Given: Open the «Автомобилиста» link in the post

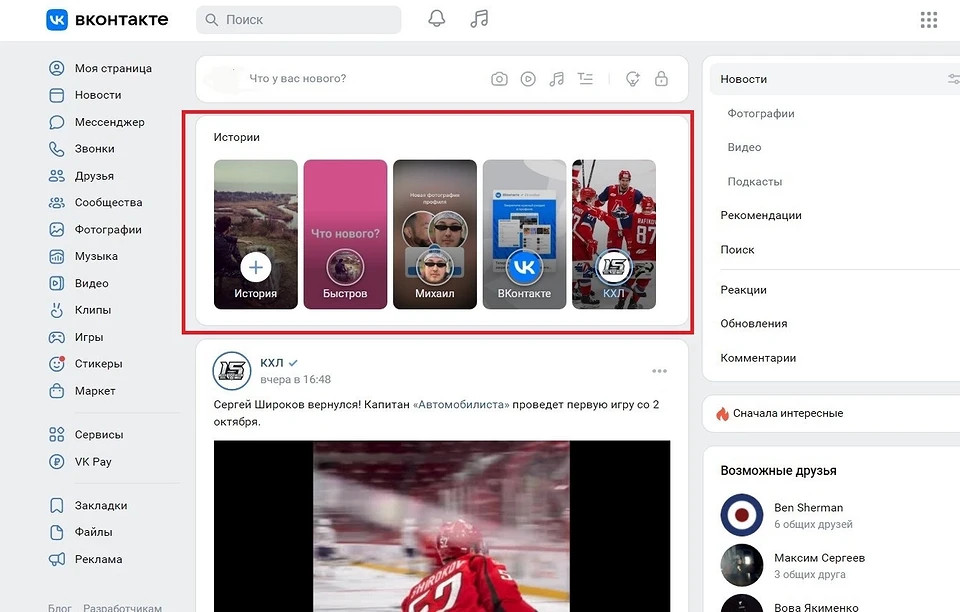Looking at the screenshot, I should tap(461, 405).
